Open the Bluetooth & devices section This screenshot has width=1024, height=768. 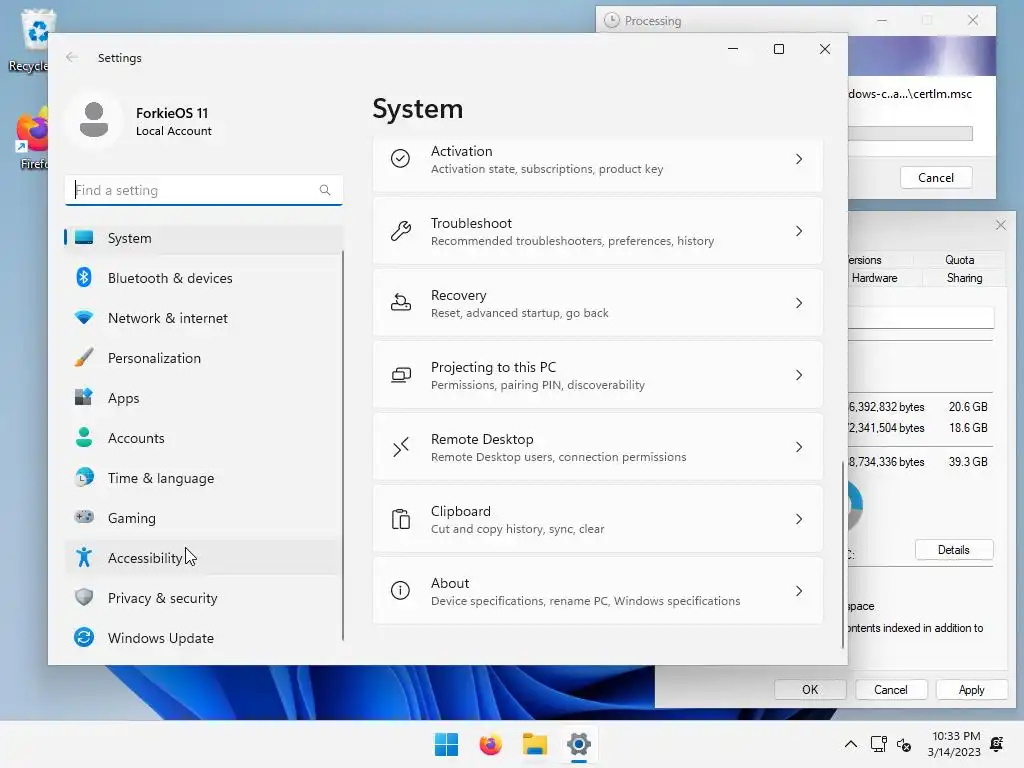(204, 278)
